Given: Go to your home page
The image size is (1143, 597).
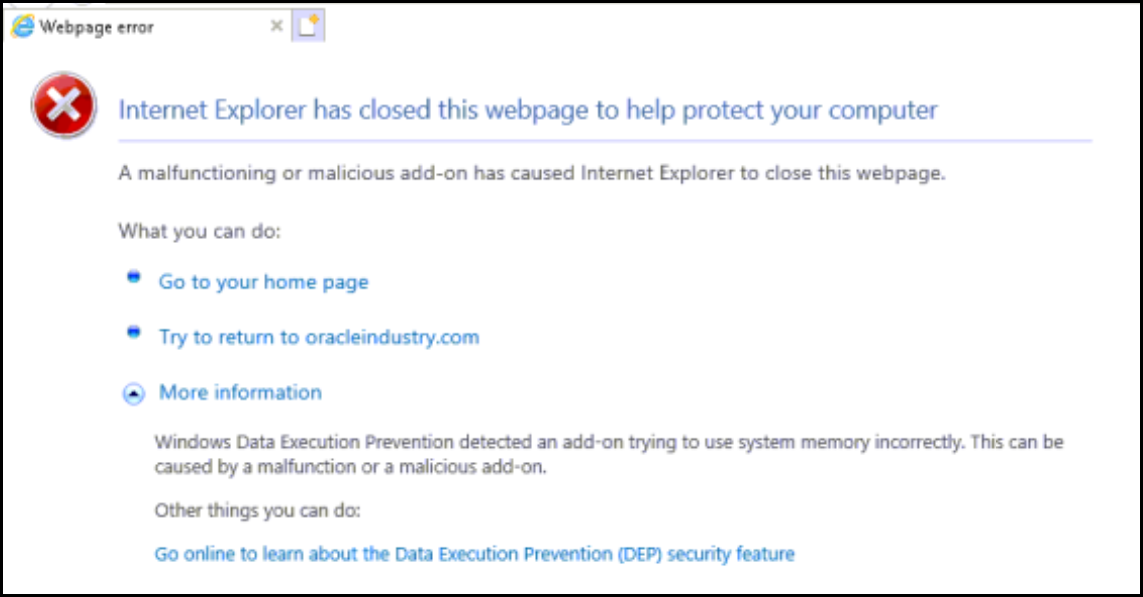Looking at the screenshot, I should [263, 282].
